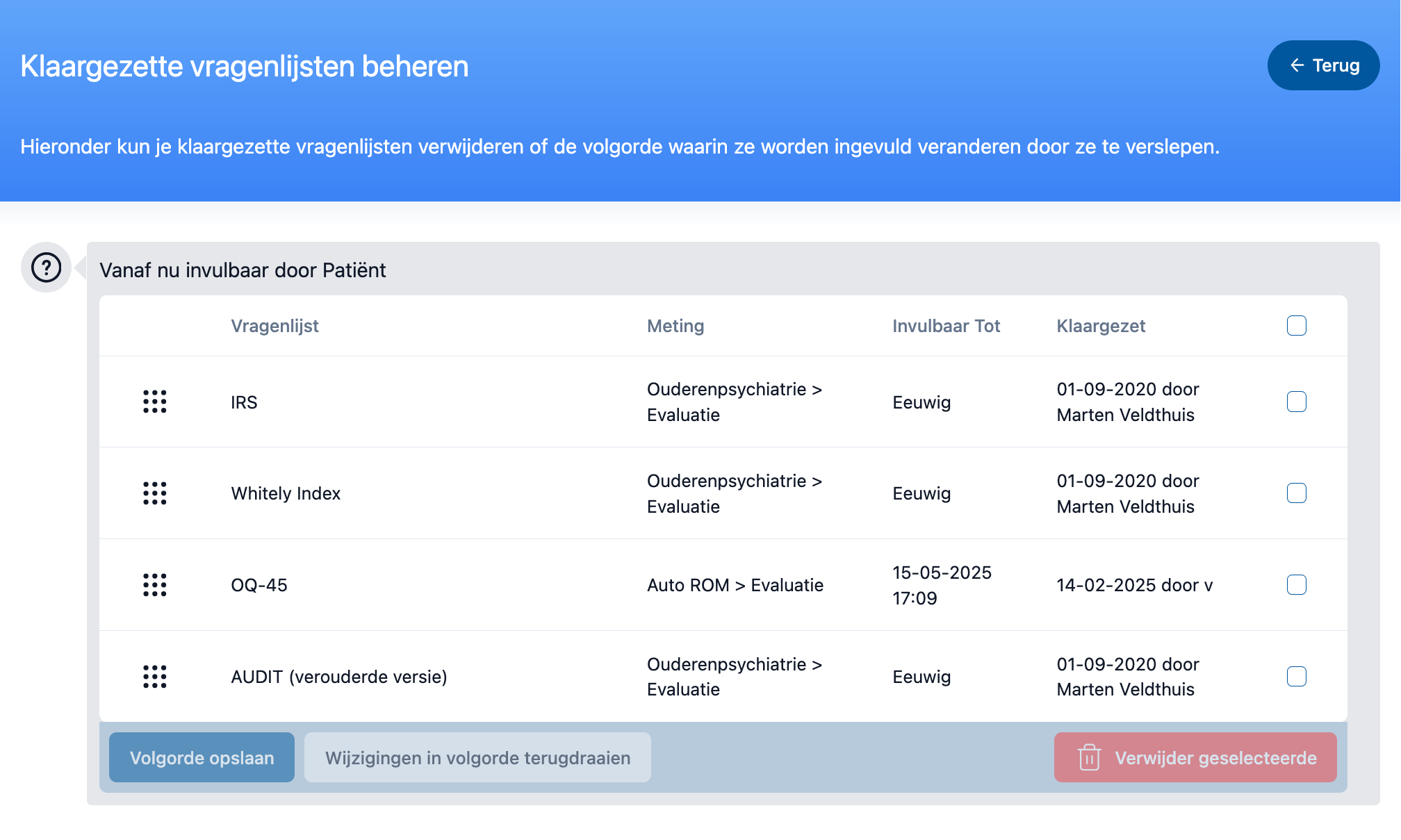Select the checkbox for AUDIT (verouderde versie)

click(1296, 676)
